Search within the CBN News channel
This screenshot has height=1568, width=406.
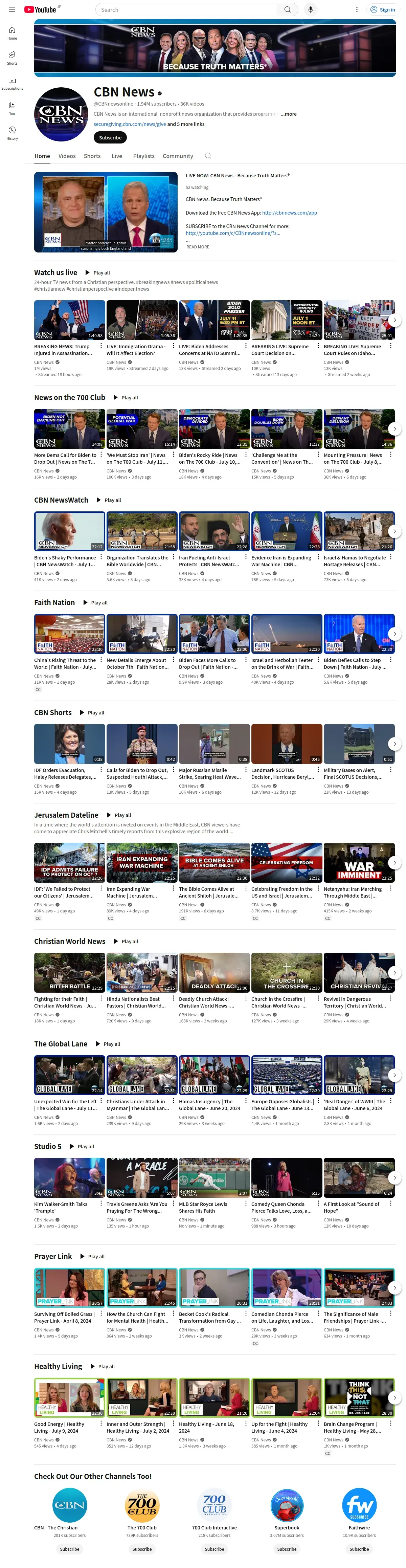coord(207,156)
